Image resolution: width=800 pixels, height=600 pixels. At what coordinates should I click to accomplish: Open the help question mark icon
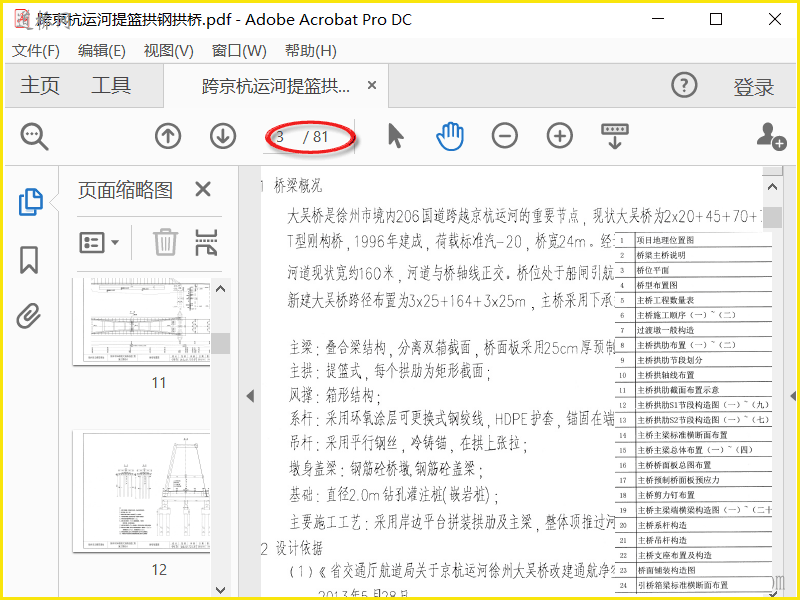pos(684,85)
